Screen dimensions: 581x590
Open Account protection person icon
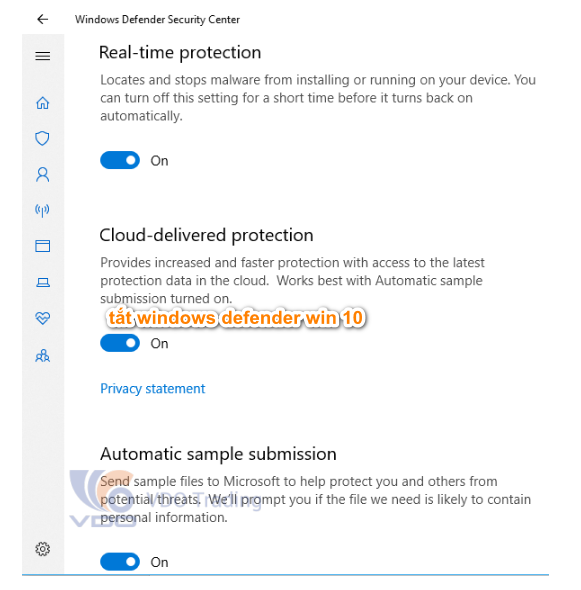[43, 174]
